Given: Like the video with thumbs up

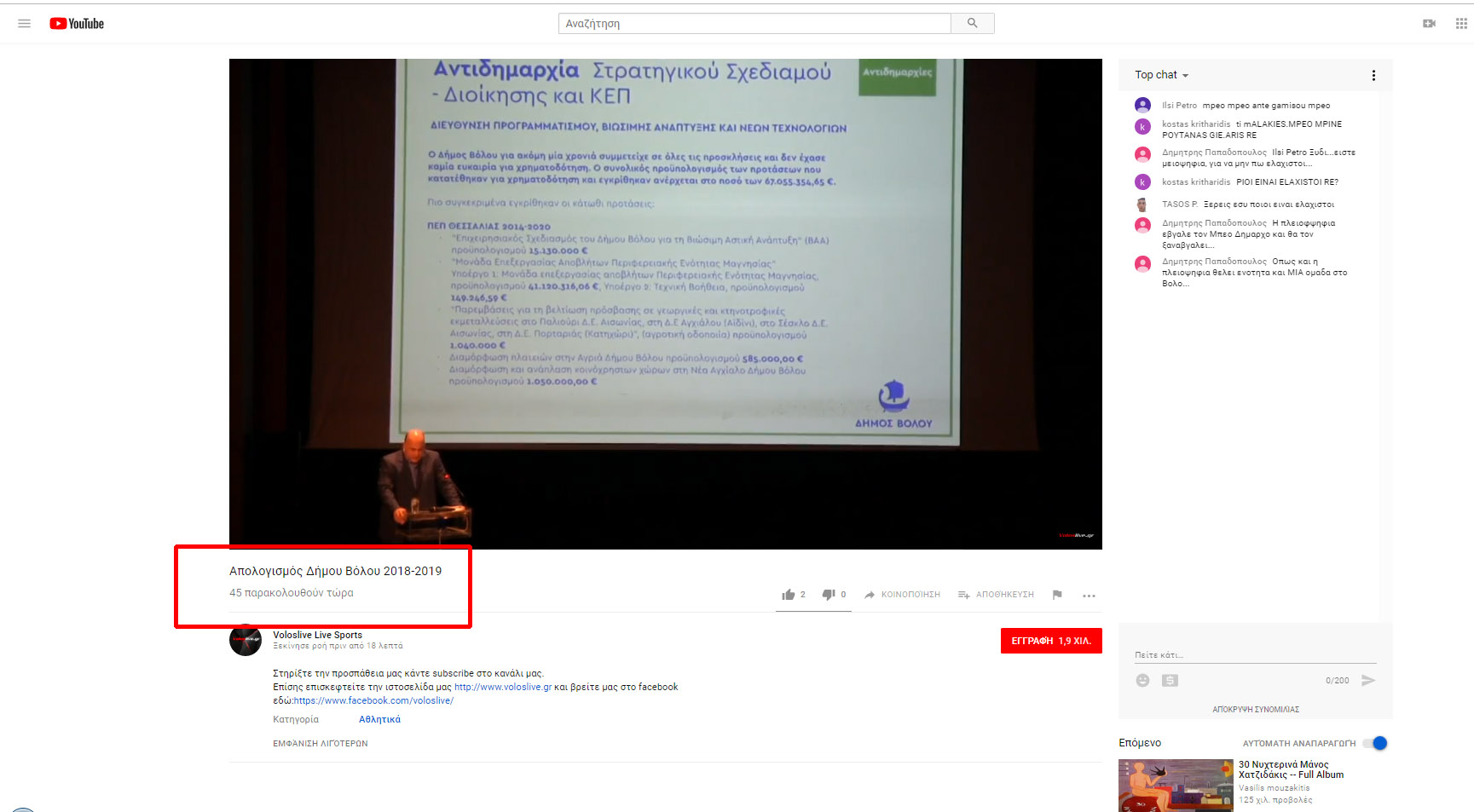Looking at the screenshot, I should tap(789, 595).
